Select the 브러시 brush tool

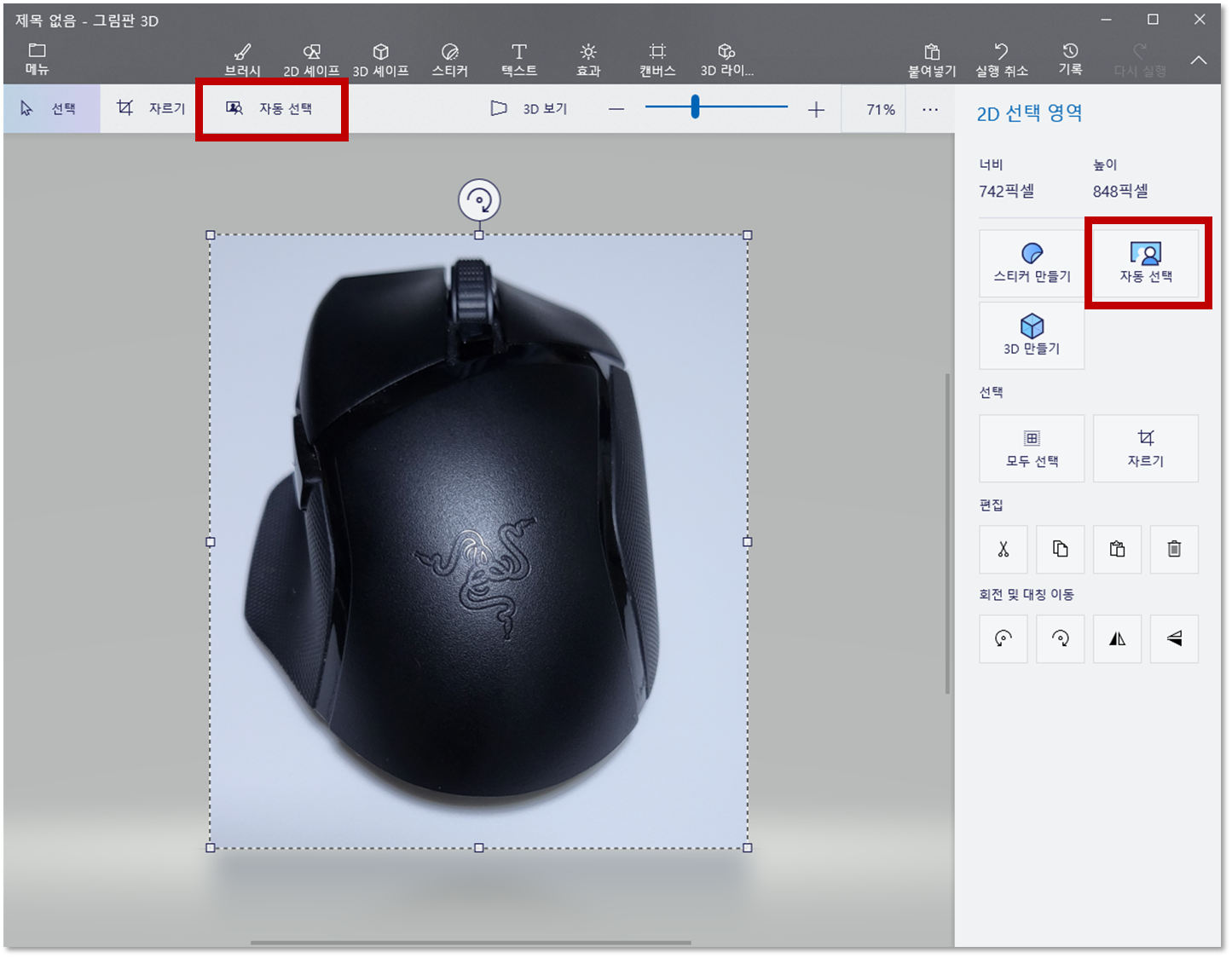tap(242, 60)
